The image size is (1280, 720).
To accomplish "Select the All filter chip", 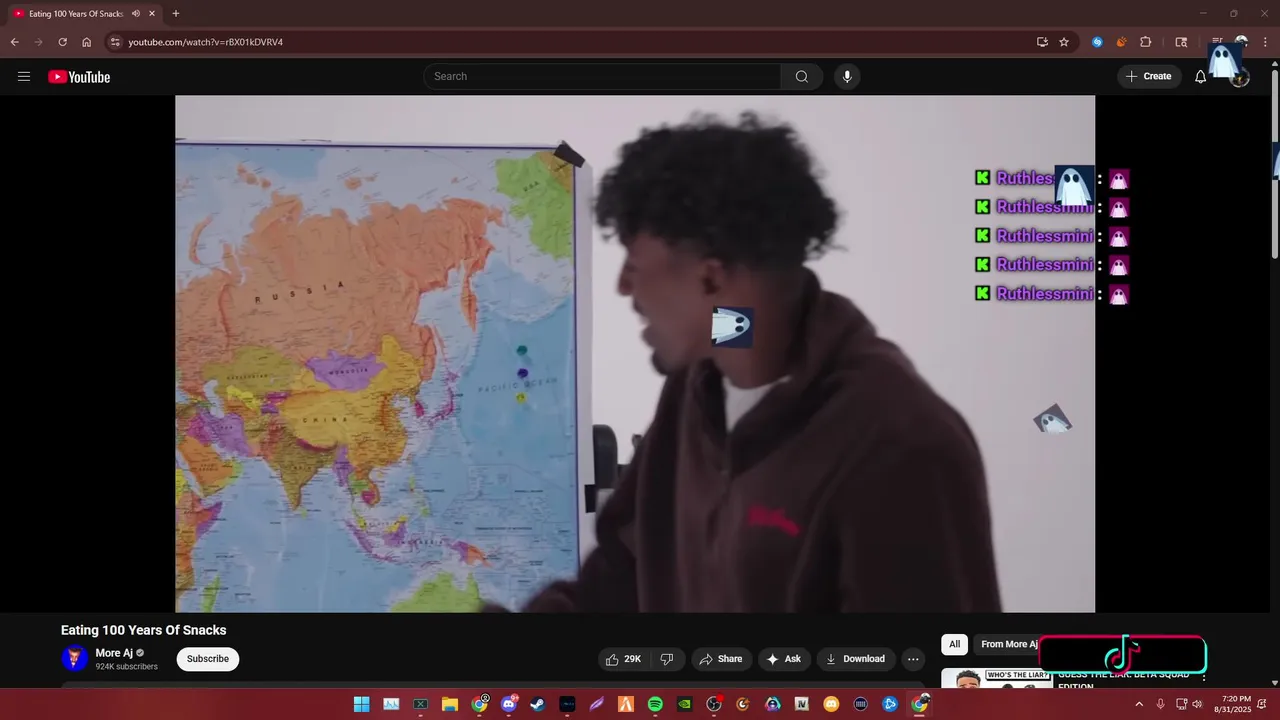I will coord(954,644).
